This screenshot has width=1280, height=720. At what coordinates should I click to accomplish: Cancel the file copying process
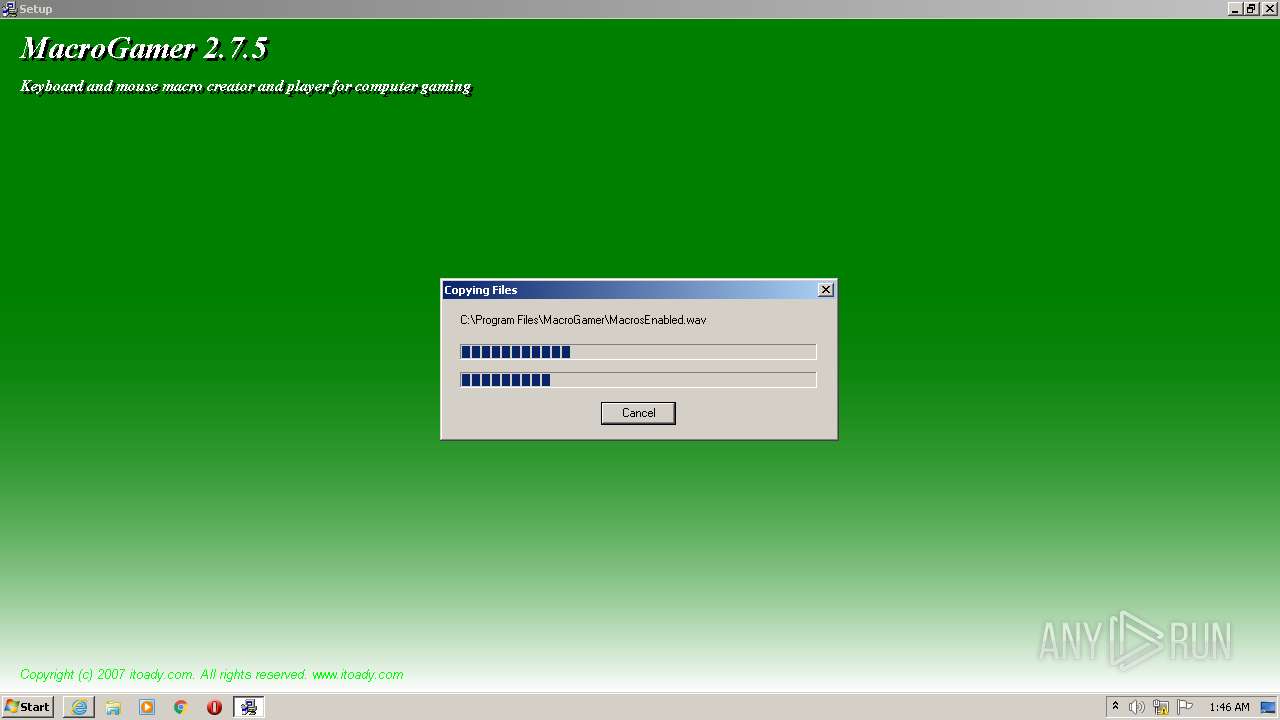(x=638, y=413)
